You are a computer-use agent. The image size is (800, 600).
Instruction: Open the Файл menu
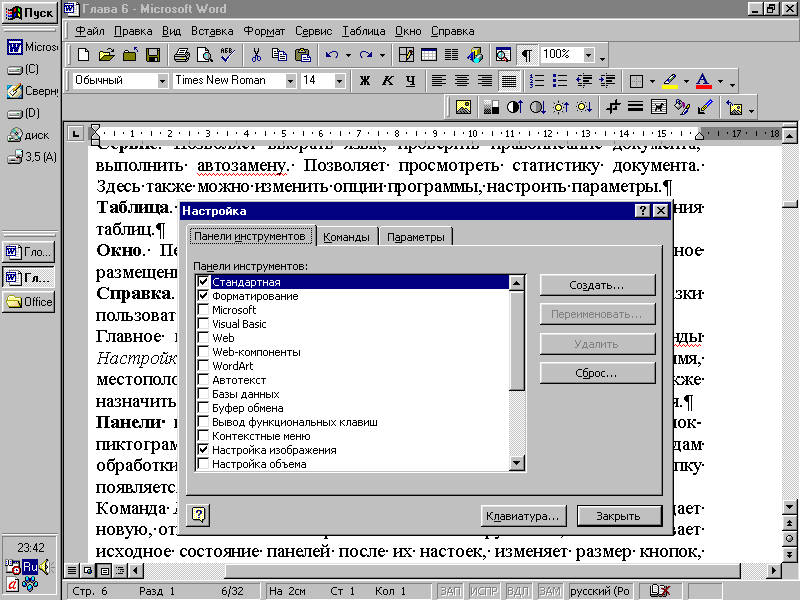(90, 31)
